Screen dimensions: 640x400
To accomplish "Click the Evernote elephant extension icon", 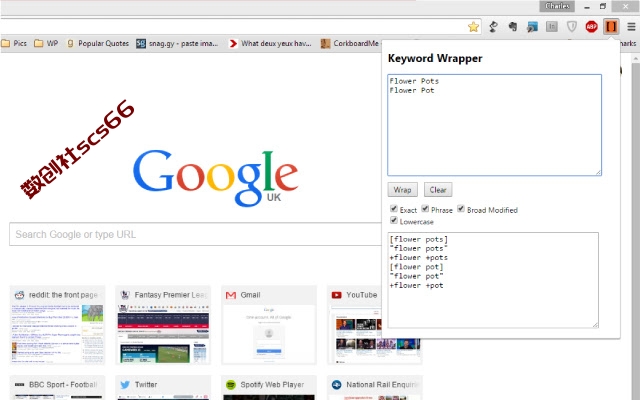I will 513,27.
